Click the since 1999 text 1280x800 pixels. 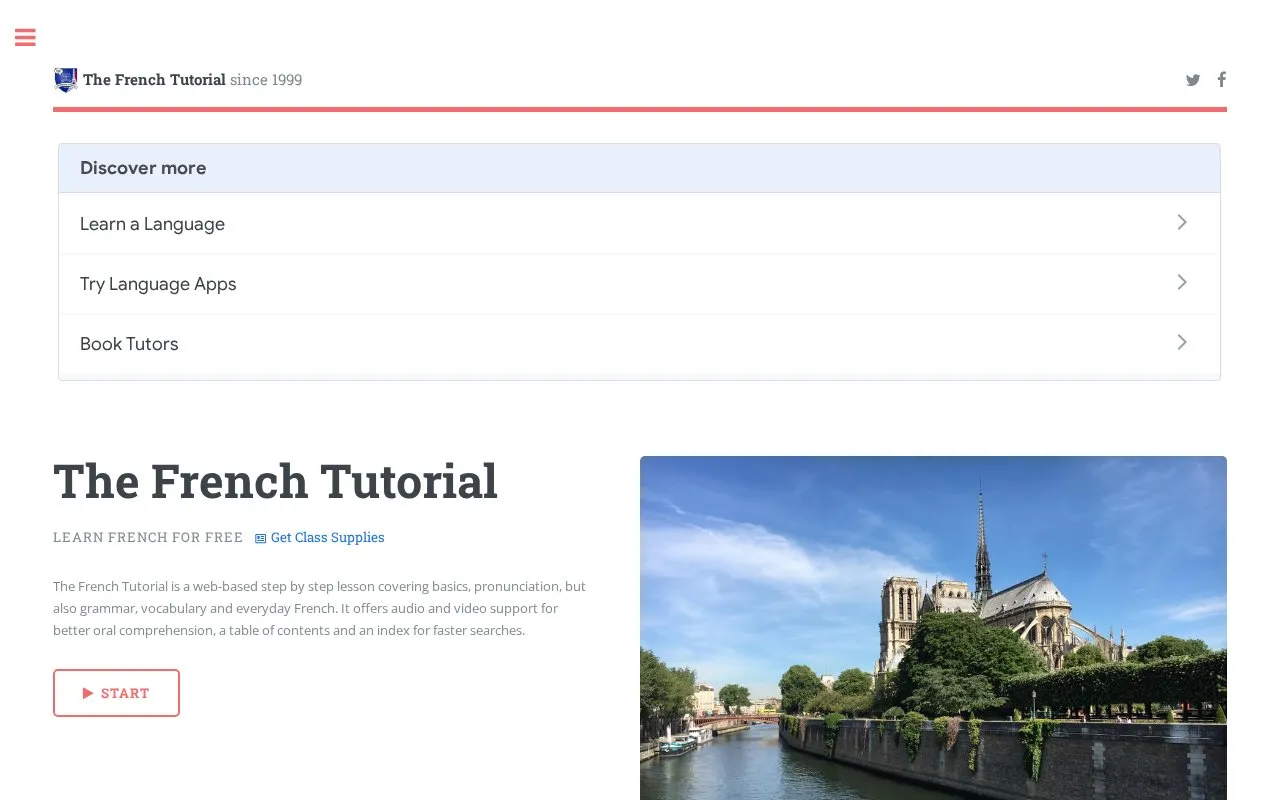(x=266, y=80)
